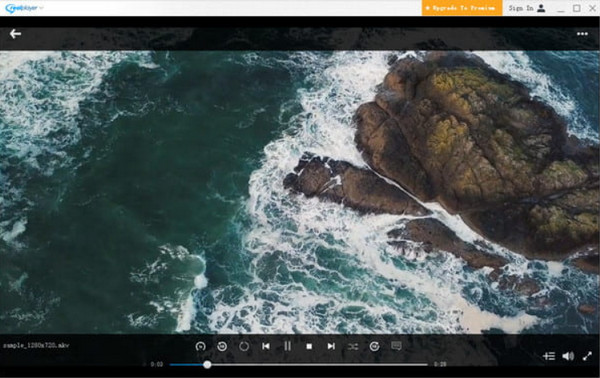Stop the video playback
Viewport: 600px width, 378px height.
(309, 346)
